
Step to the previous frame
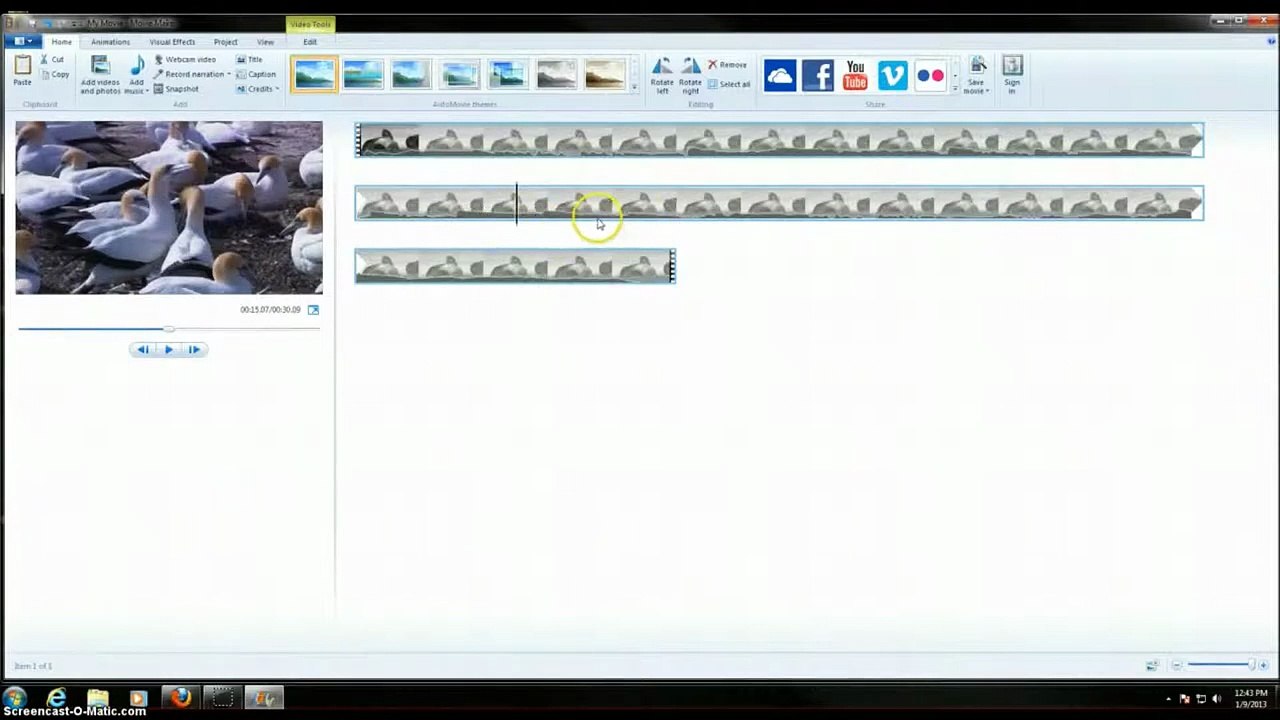coord(142,349)
